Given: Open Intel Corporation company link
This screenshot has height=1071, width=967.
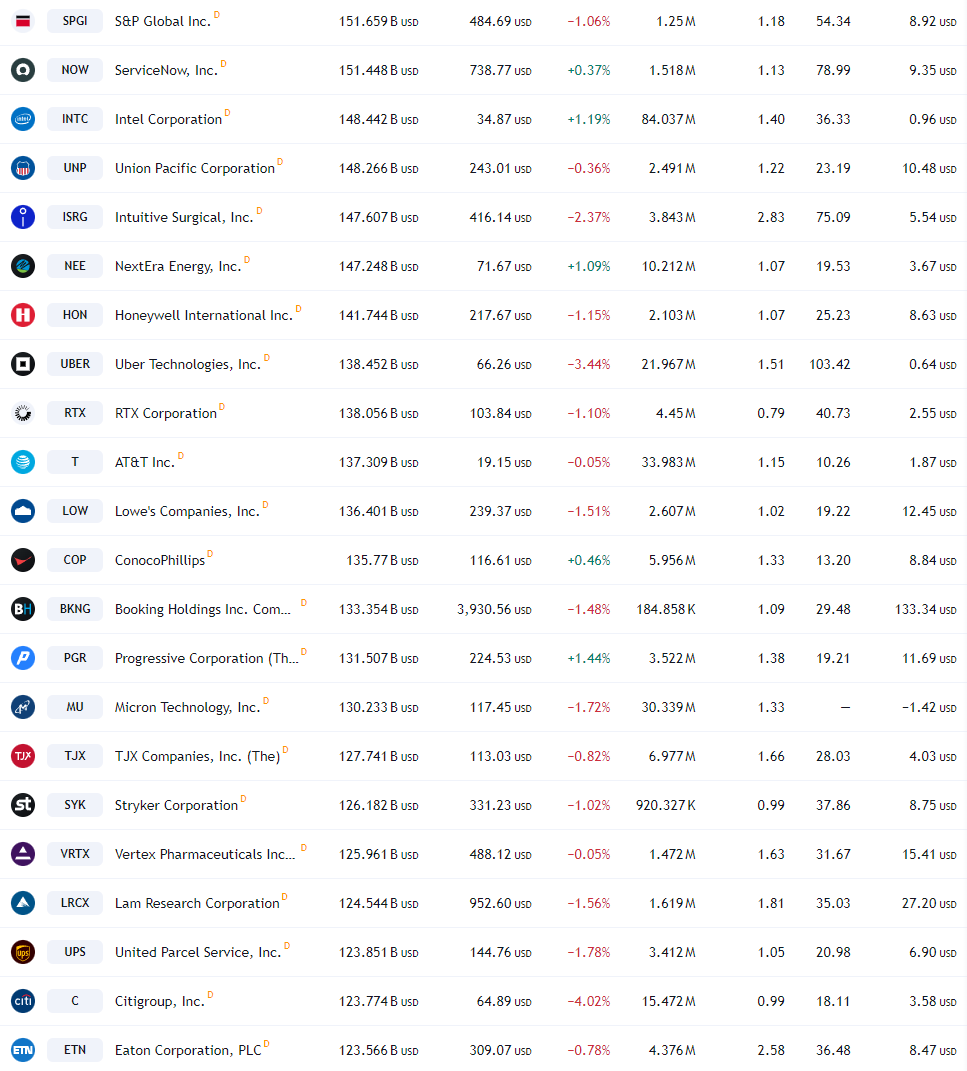Looking at the screenshot, I should point(168,120).
